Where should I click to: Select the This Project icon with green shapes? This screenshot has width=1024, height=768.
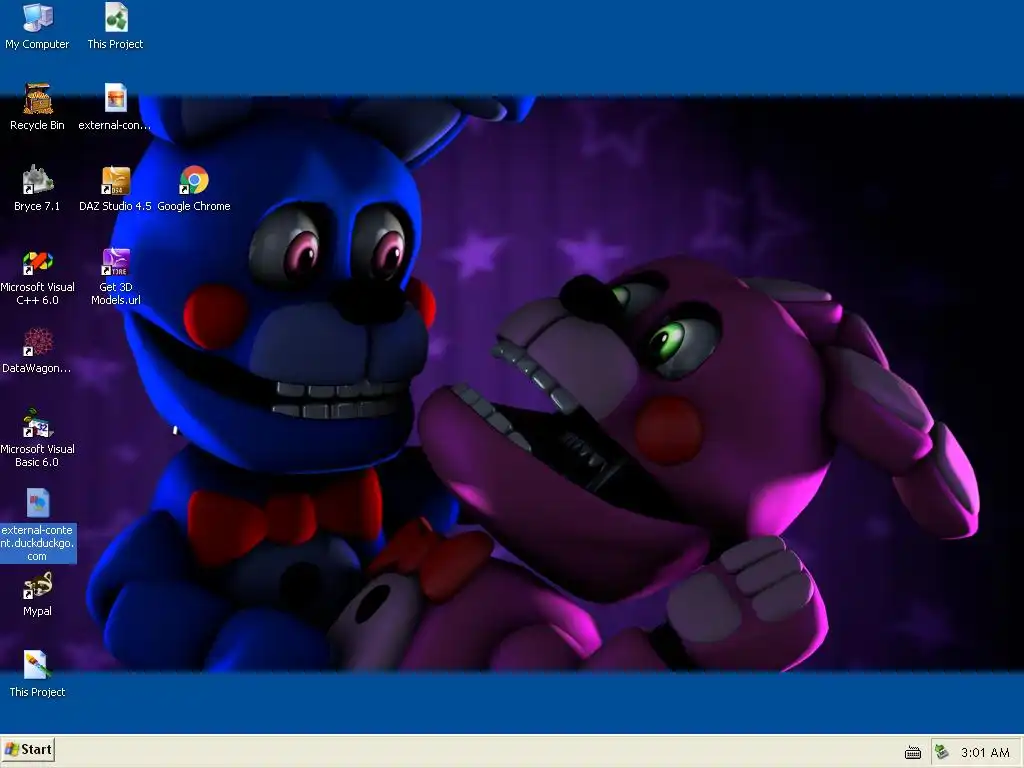tap(116, 26)
